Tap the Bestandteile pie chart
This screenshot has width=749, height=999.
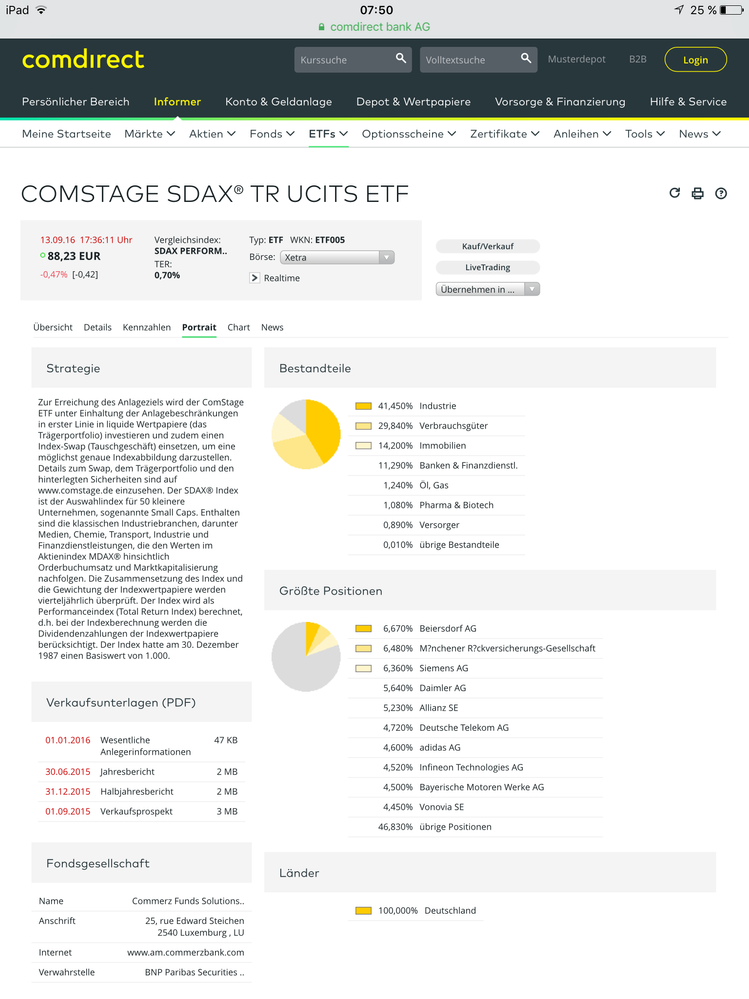[306, 434]
